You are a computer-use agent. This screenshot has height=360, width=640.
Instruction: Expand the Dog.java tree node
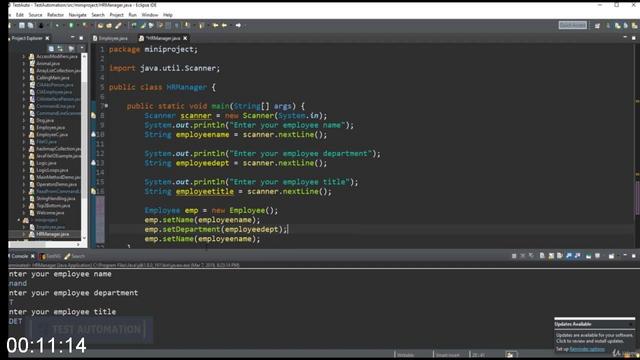click(x=24, y=120)
